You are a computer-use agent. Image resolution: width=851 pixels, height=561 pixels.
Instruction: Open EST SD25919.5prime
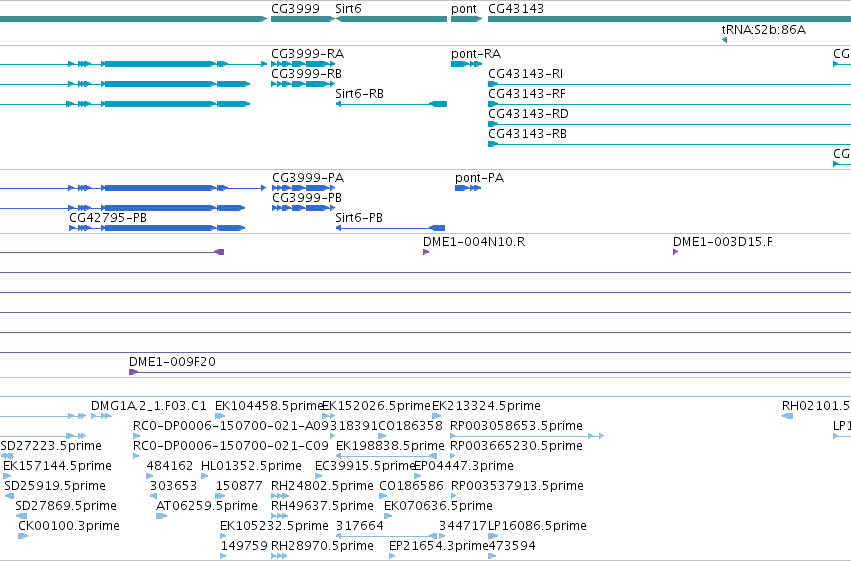55,486
